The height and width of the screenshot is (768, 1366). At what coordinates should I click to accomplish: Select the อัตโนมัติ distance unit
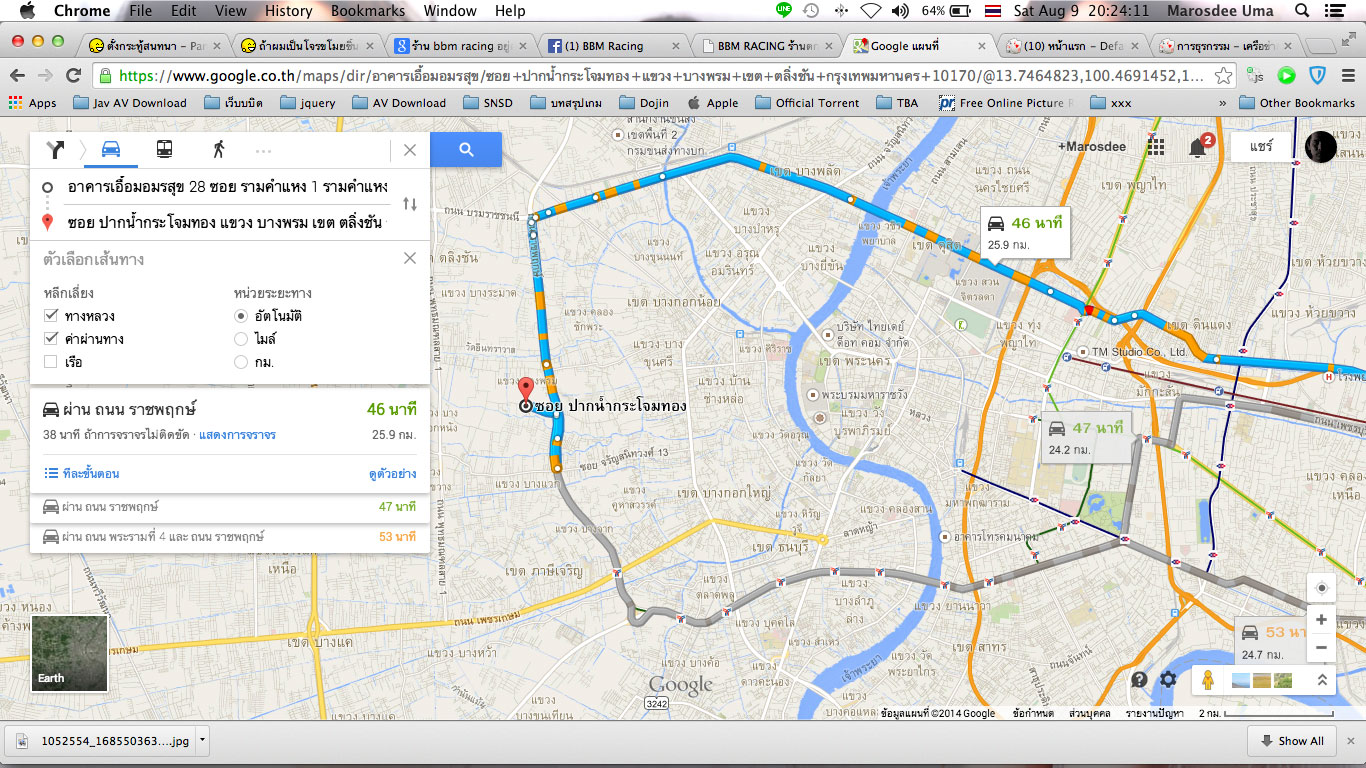(240, 316)
